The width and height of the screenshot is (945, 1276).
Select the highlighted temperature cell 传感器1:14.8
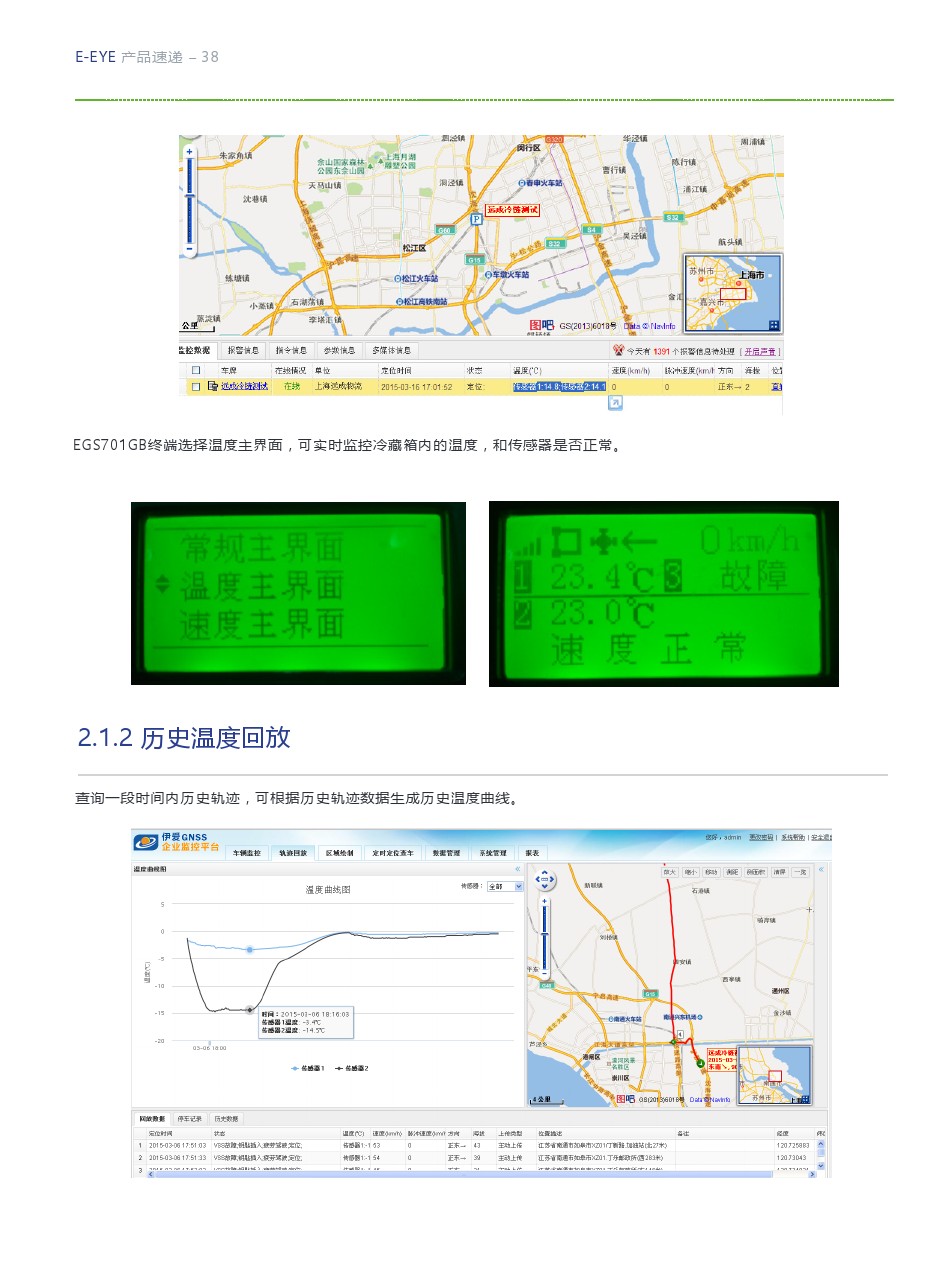click(559, 386)
